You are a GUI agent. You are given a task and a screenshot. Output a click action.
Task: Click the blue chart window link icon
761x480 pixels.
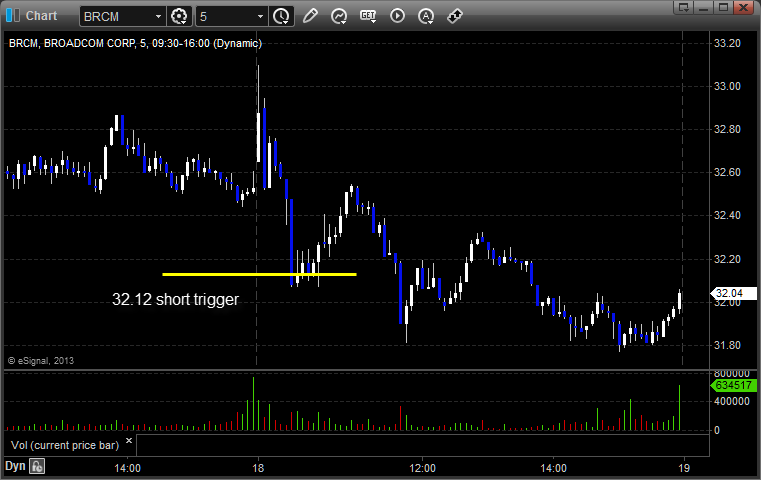pos(13,16)
